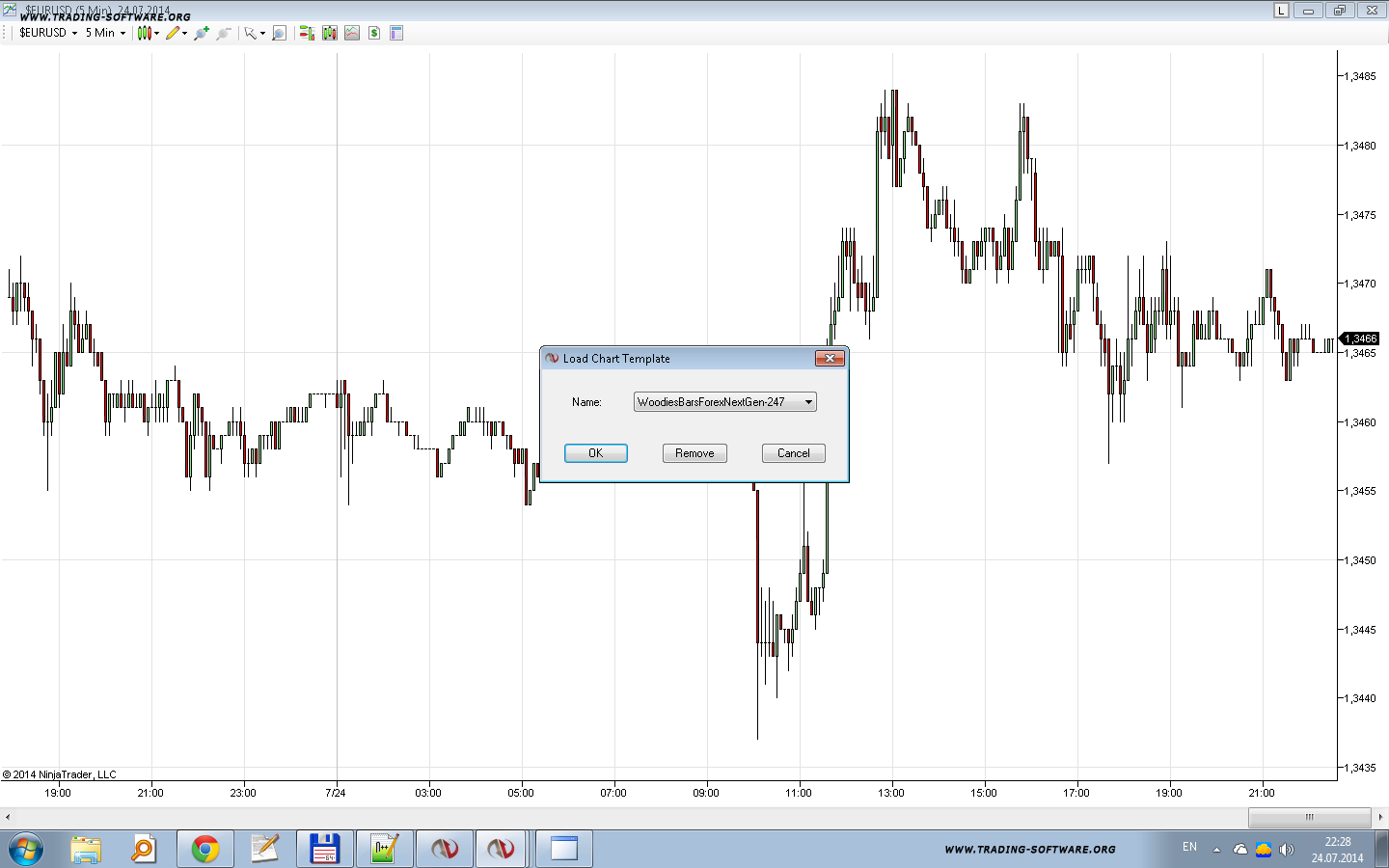Open the chart Properties icon

coord(396,33)
